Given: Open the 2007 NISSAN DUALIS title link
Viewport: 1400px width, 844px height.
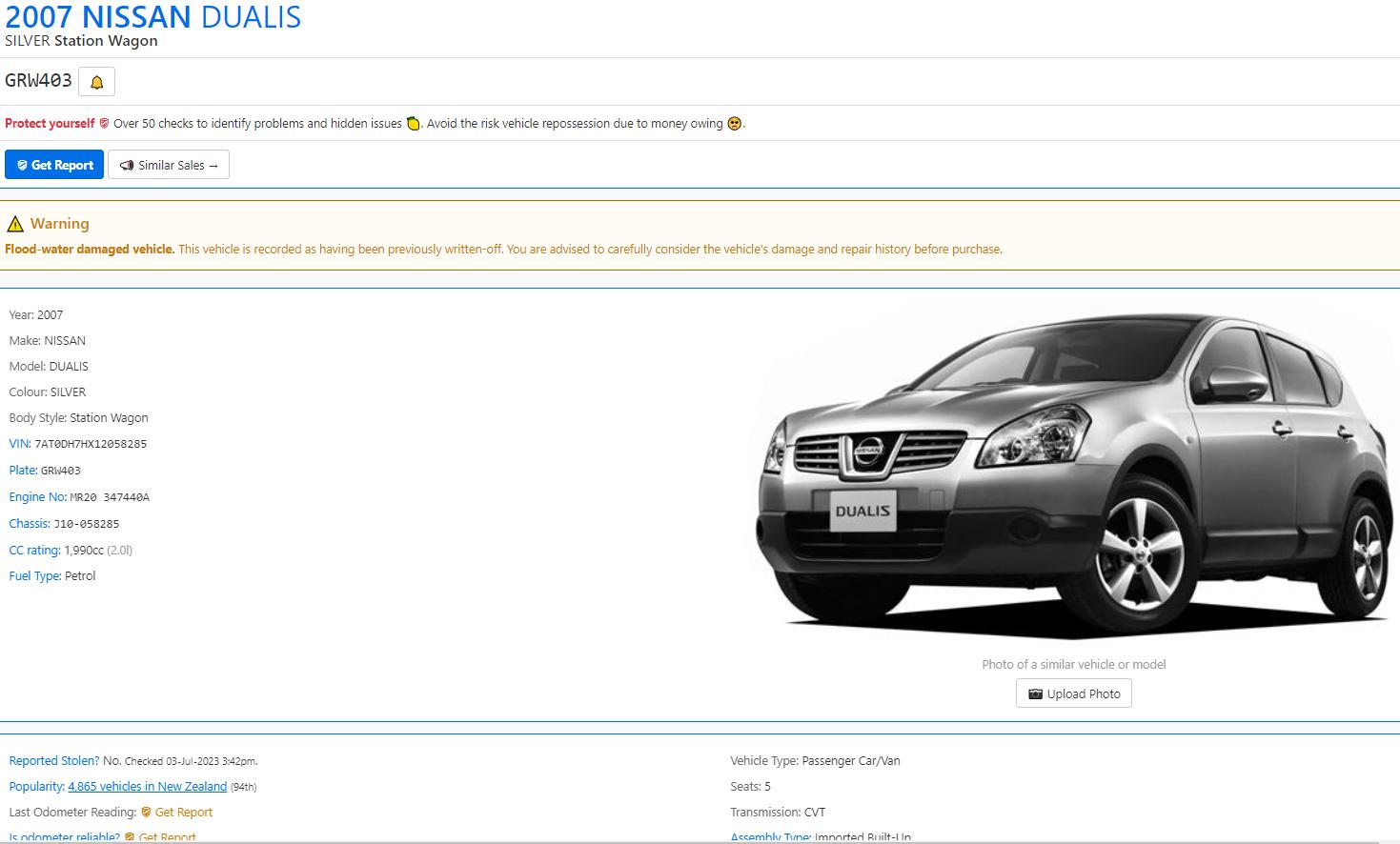Looking at the screenshot, I should coord(153,16).
